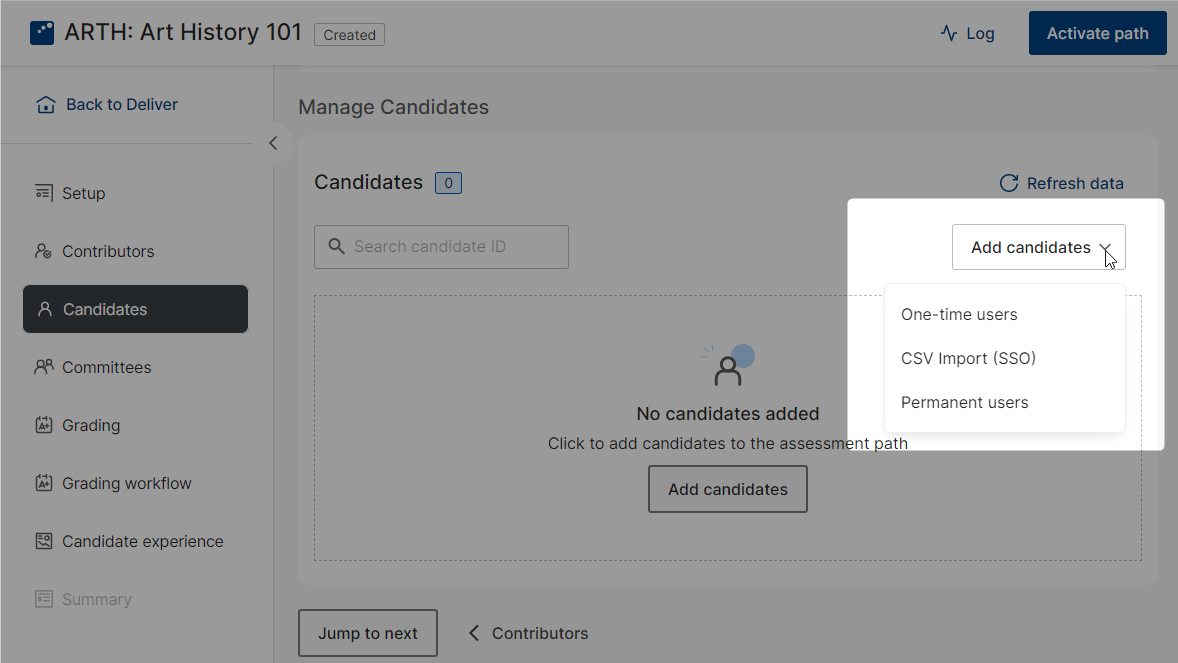
Task: Choose CSV Import (SSO) option
Action: coord(1004,359)
